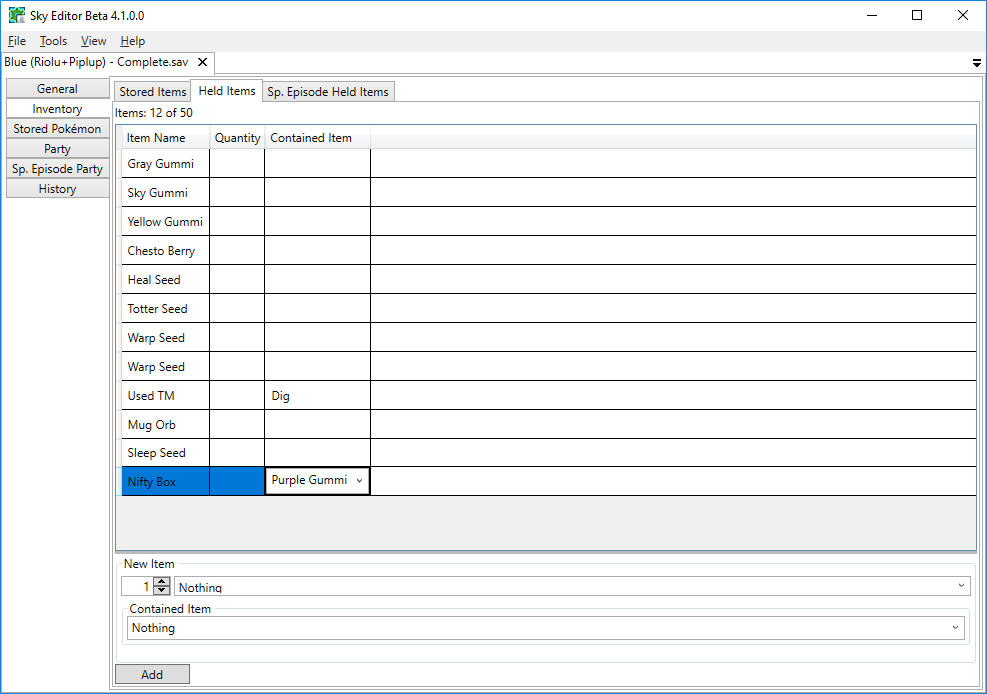The height and width of the screenshot is (694, 987).
Task: Switch to Sp. Episode Held Items tab
Action: [327, 92]
